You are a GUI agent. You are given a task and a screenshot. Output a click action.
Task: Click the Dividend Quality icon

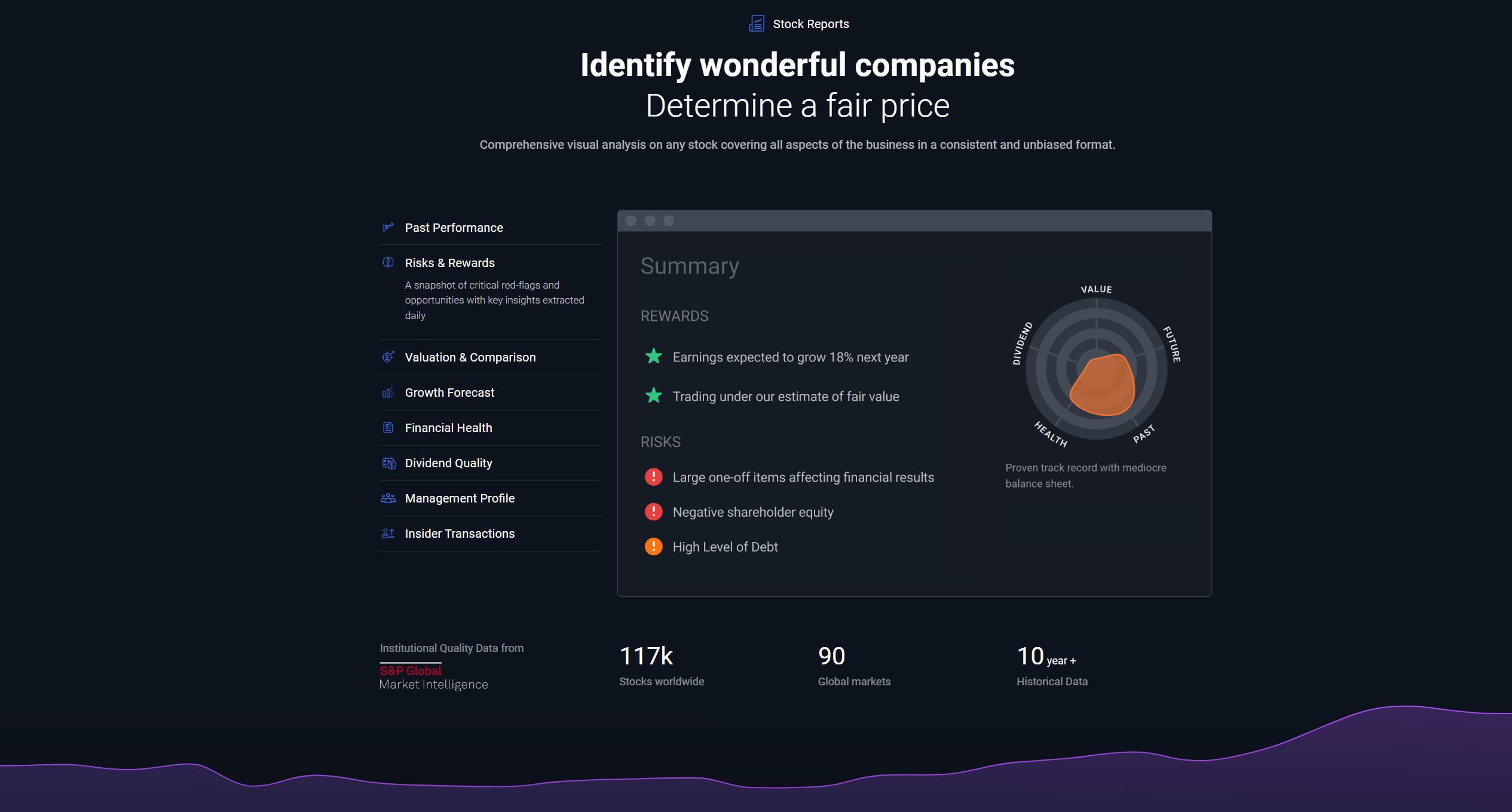pos(388,463)
